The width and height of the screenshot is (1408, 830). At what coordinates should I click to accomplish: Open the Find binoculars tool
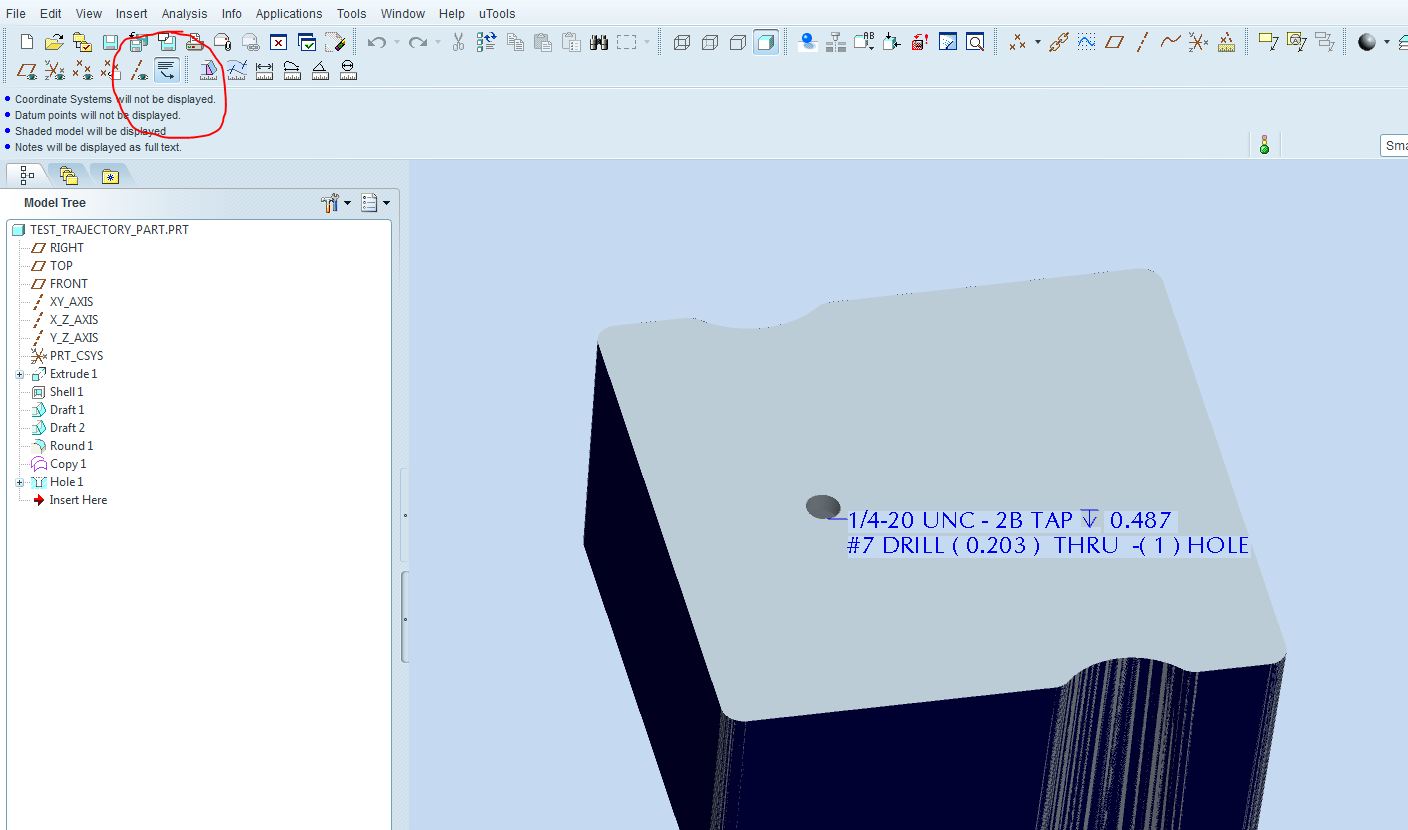click(x=599, y=42)
